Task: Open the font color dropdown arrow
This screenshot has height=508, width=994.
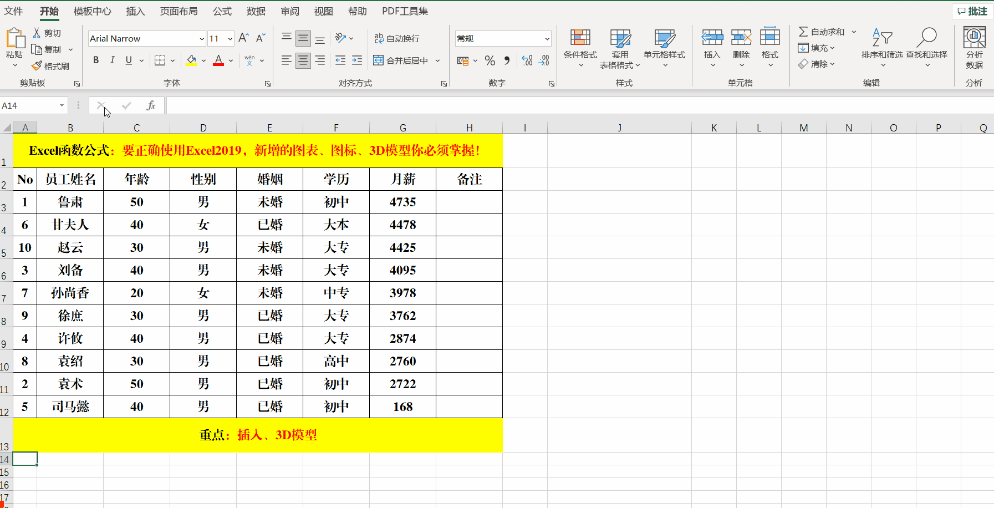Action: tap(231, 61)
